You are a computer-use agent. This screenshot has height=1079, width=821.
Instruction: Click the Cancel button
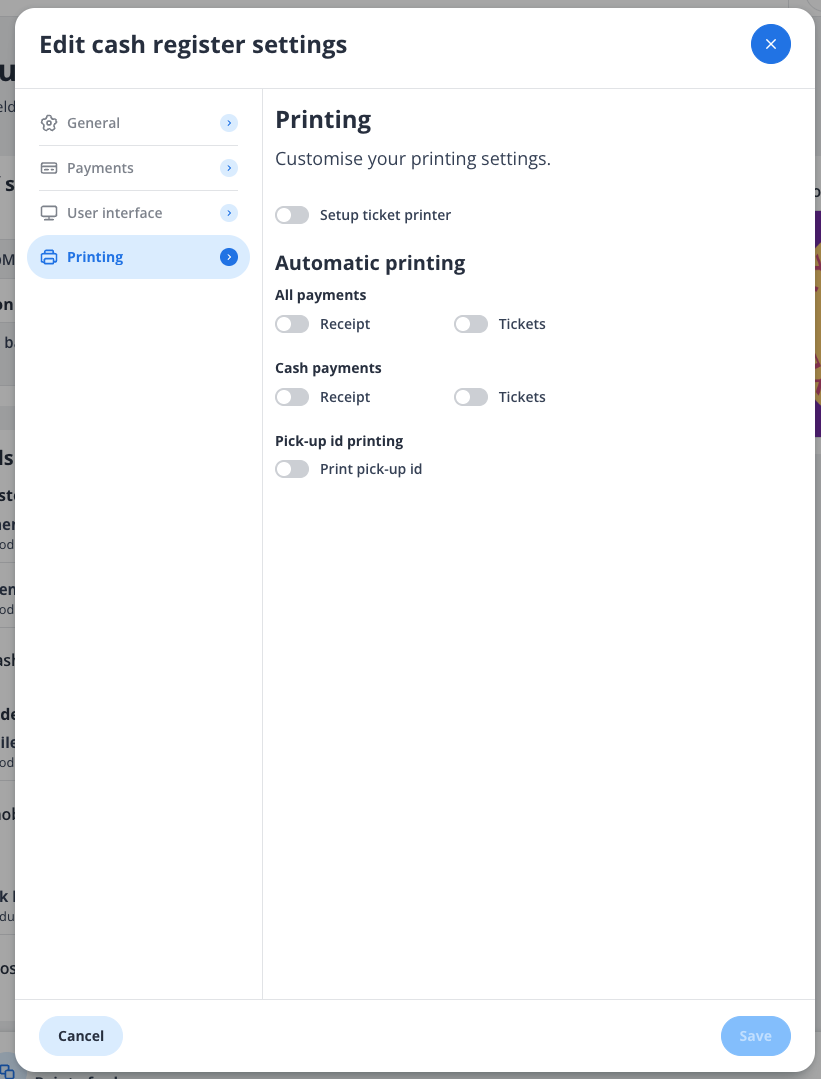pyautogui.click(x=80, y=1035)
